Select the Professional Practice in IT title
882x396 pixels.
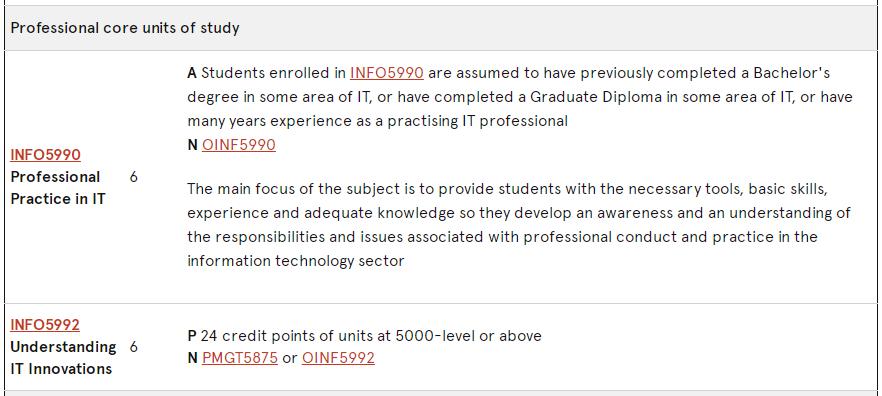point(57,188)
